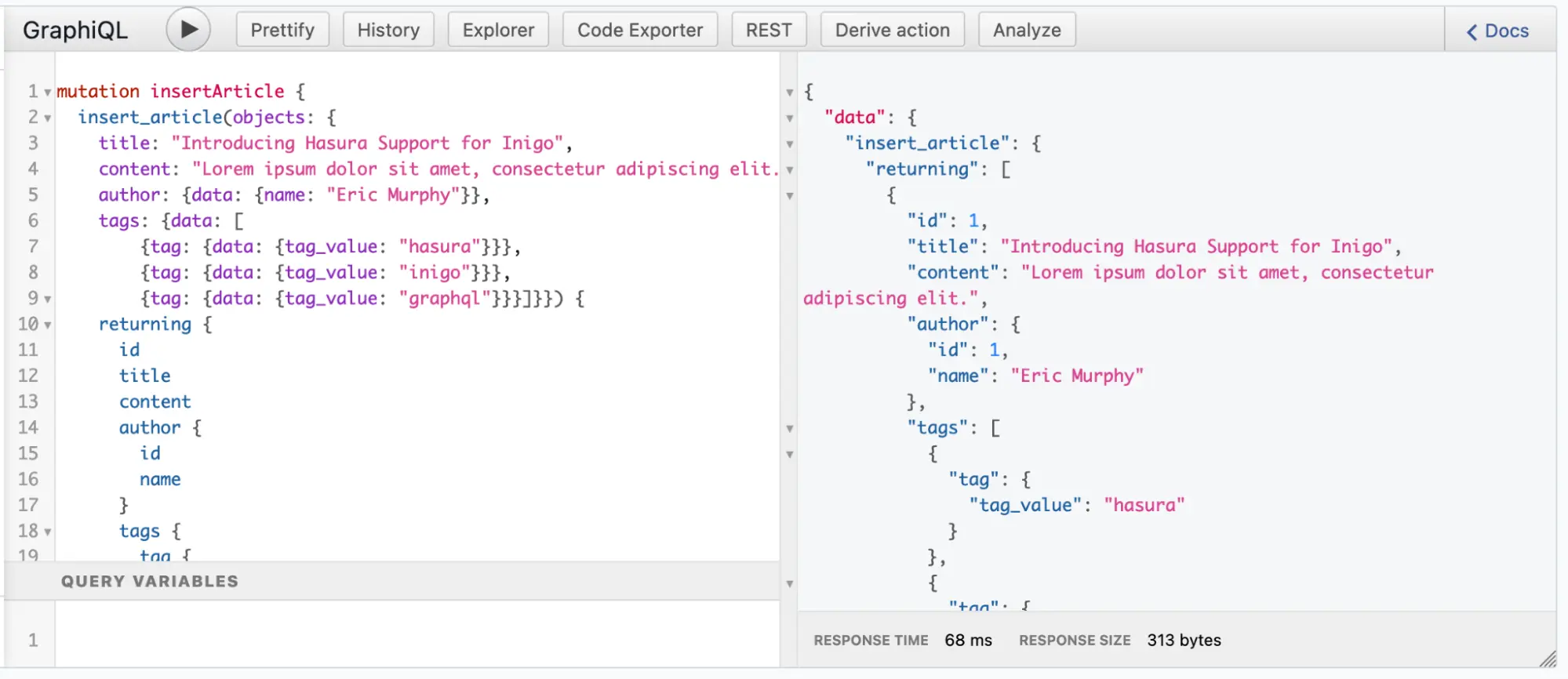Click the response time value 68 ms
The image size is (1568, 679).
click(968, 640)
